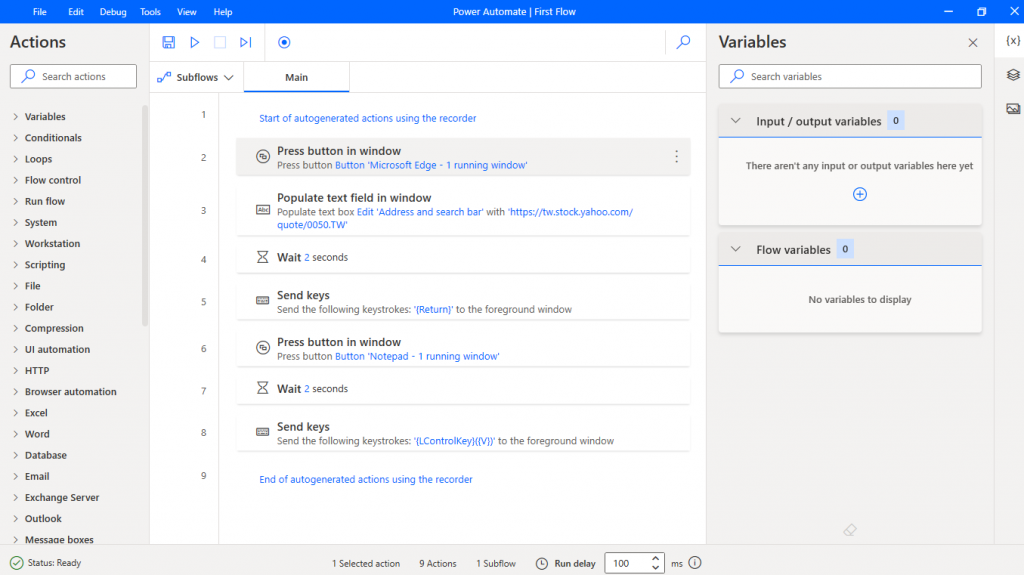Click the eraser icon in Variables panel
The width and height of the screenshot is (1024, 575).
(850, 530)
